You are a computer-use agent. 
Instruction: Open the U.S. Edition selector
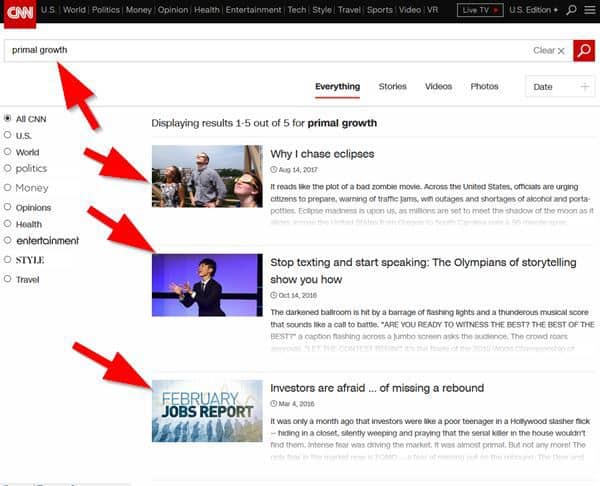[x=533, y=10]
